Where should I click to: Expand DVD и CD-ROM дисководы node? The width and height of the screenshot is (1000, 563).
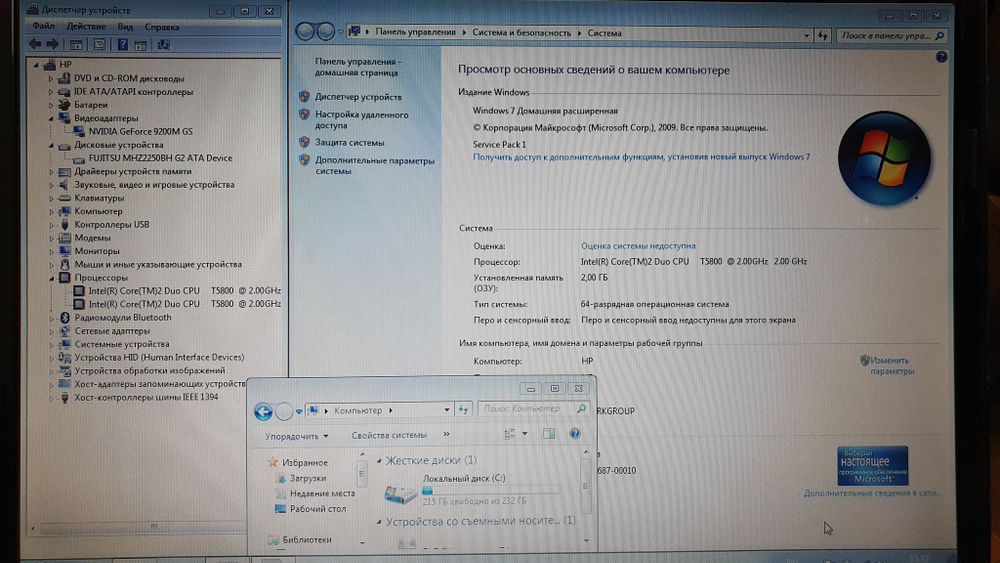coord(51,78)
